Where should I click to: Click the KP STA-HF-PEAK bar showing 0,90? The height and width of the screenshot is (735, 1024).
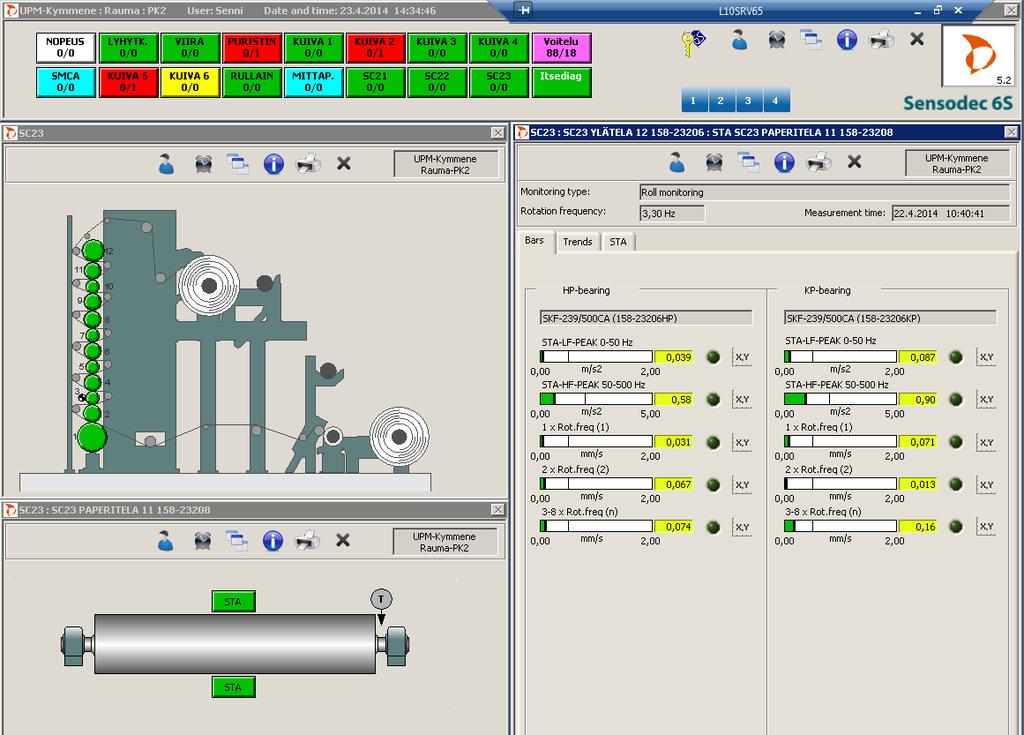[x=840, y=399]
